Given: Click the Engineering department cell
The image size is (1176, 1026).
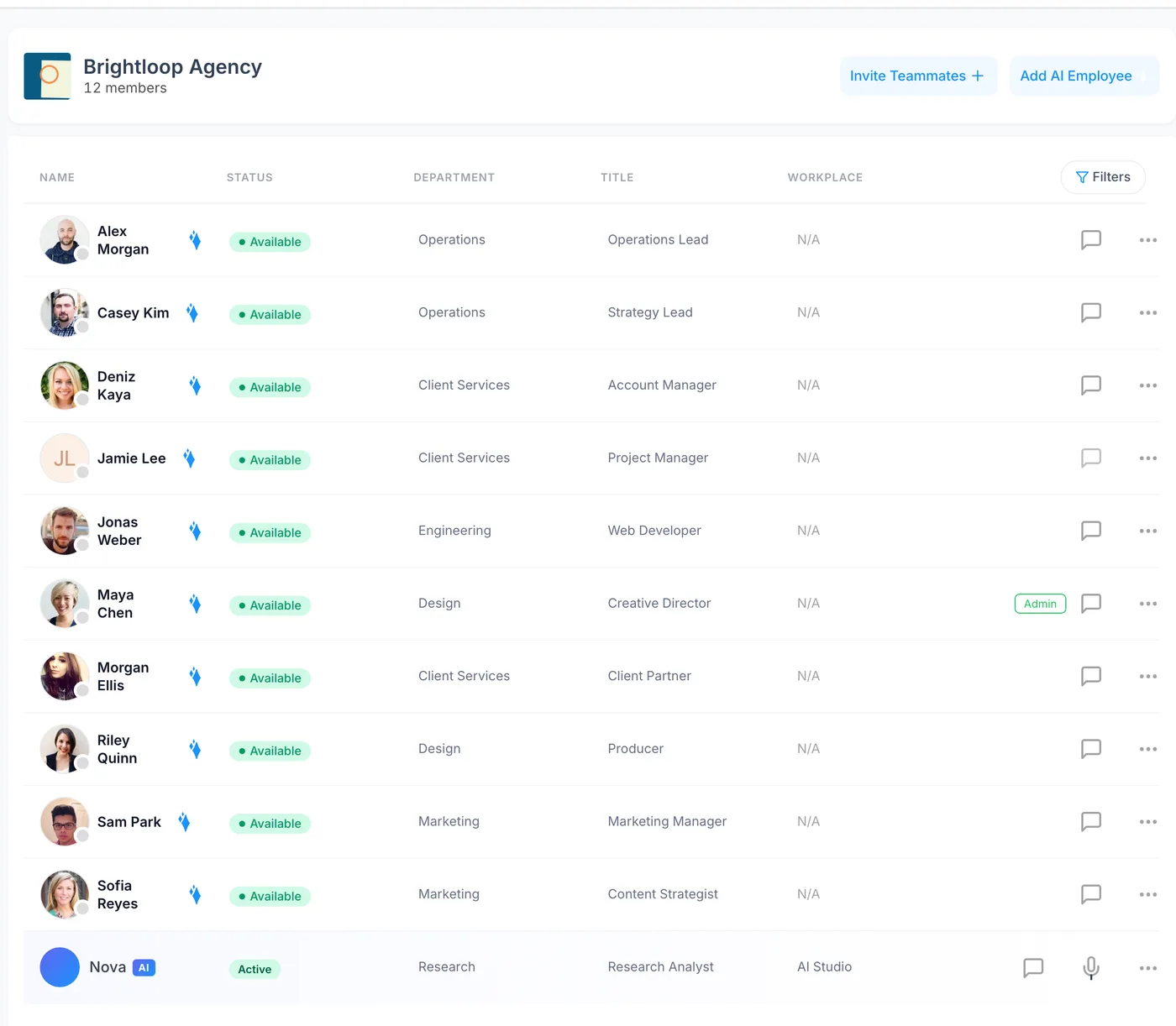Looking at the screenshot, I should tap(454, 531).
